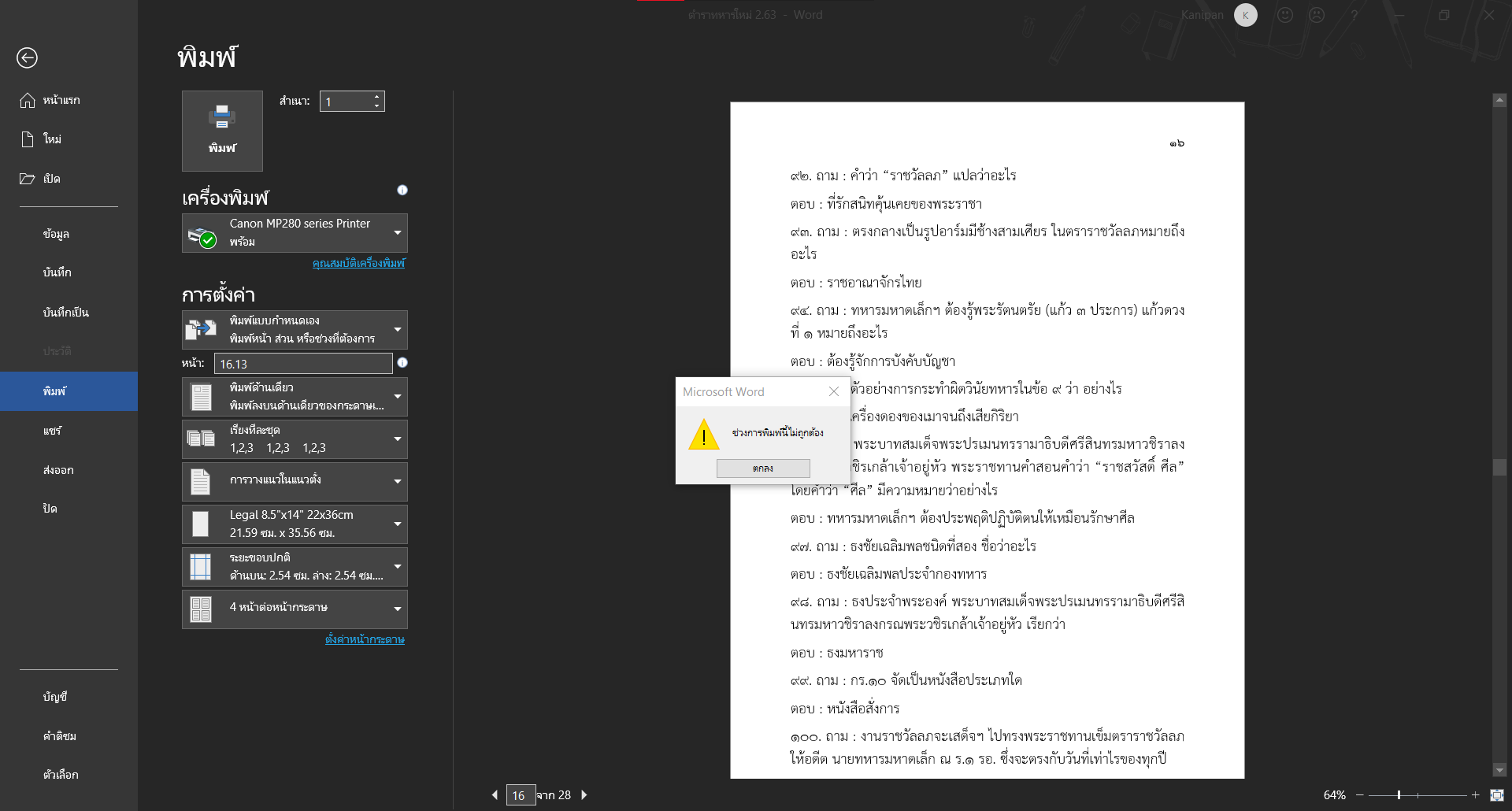Click the preview scrollbar up arrow

tap(1499, 100)
